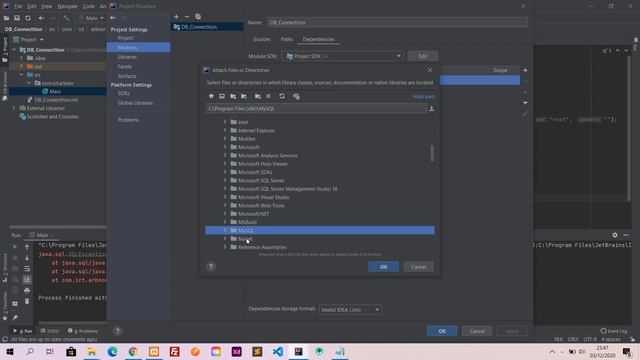Expand the Microsoft SQL Server folder
The image size is (640, 360).
coord(225,180)
